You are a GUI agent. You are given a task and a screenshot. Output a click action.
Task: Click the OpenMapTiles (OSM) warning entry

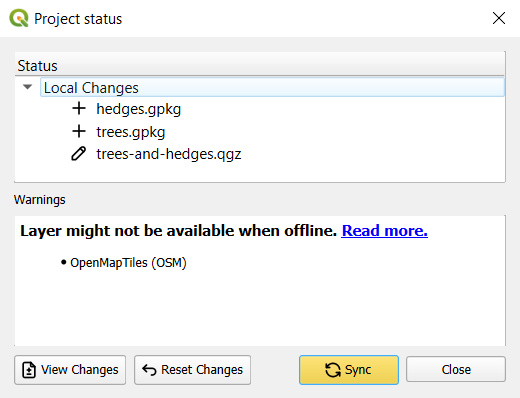[128, 263]
